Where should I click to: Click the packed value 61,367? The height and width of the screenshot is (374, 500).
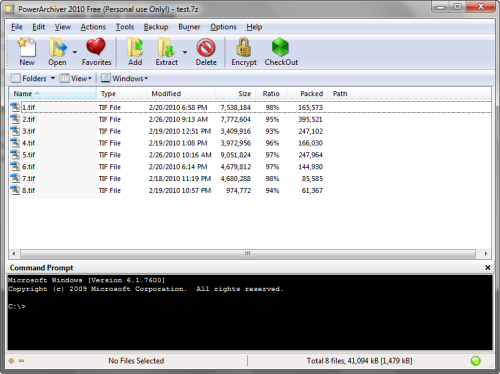click(x=312, y=190)
